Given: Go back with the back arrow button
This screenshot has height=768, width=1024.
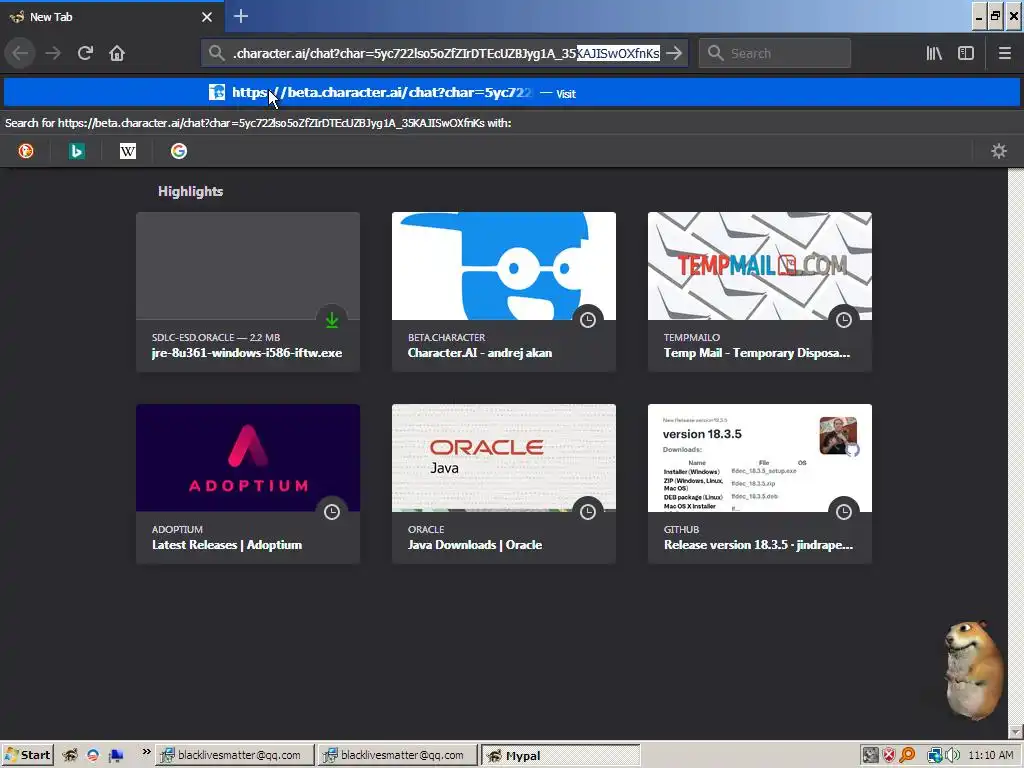Looking at the screenshot, I should click(x=20, y=53).
